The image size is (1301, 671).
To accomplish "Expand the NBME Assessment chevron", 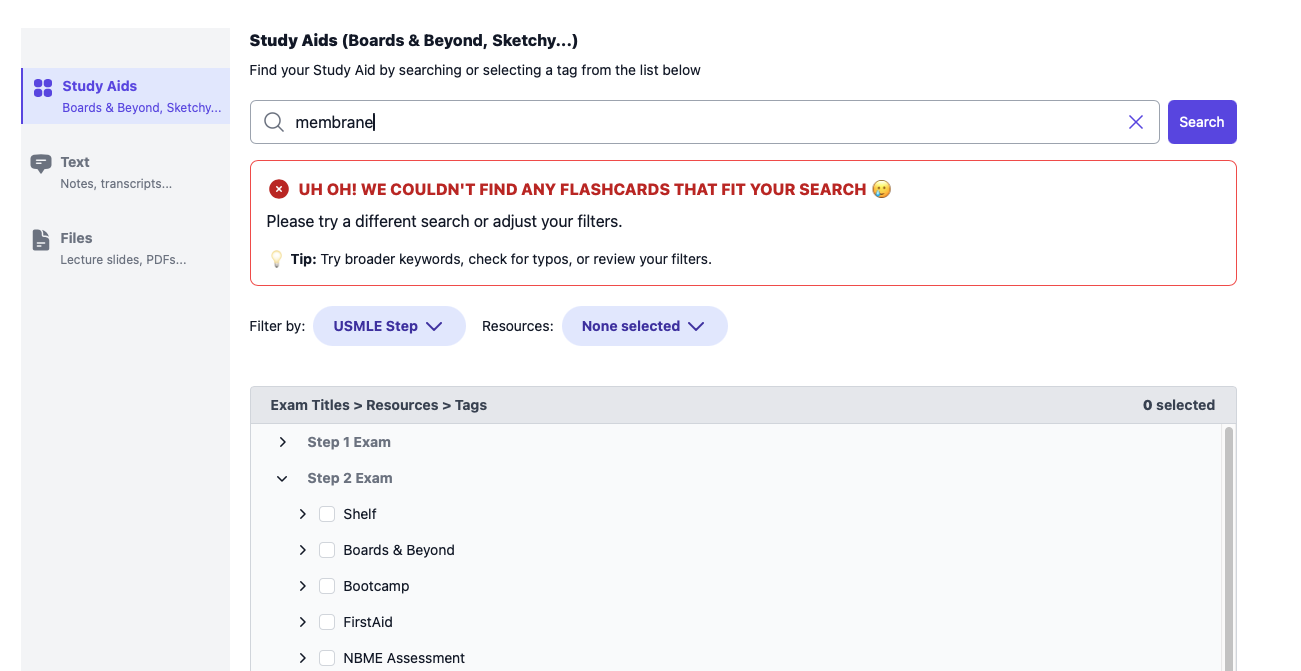I will [303, 658].
